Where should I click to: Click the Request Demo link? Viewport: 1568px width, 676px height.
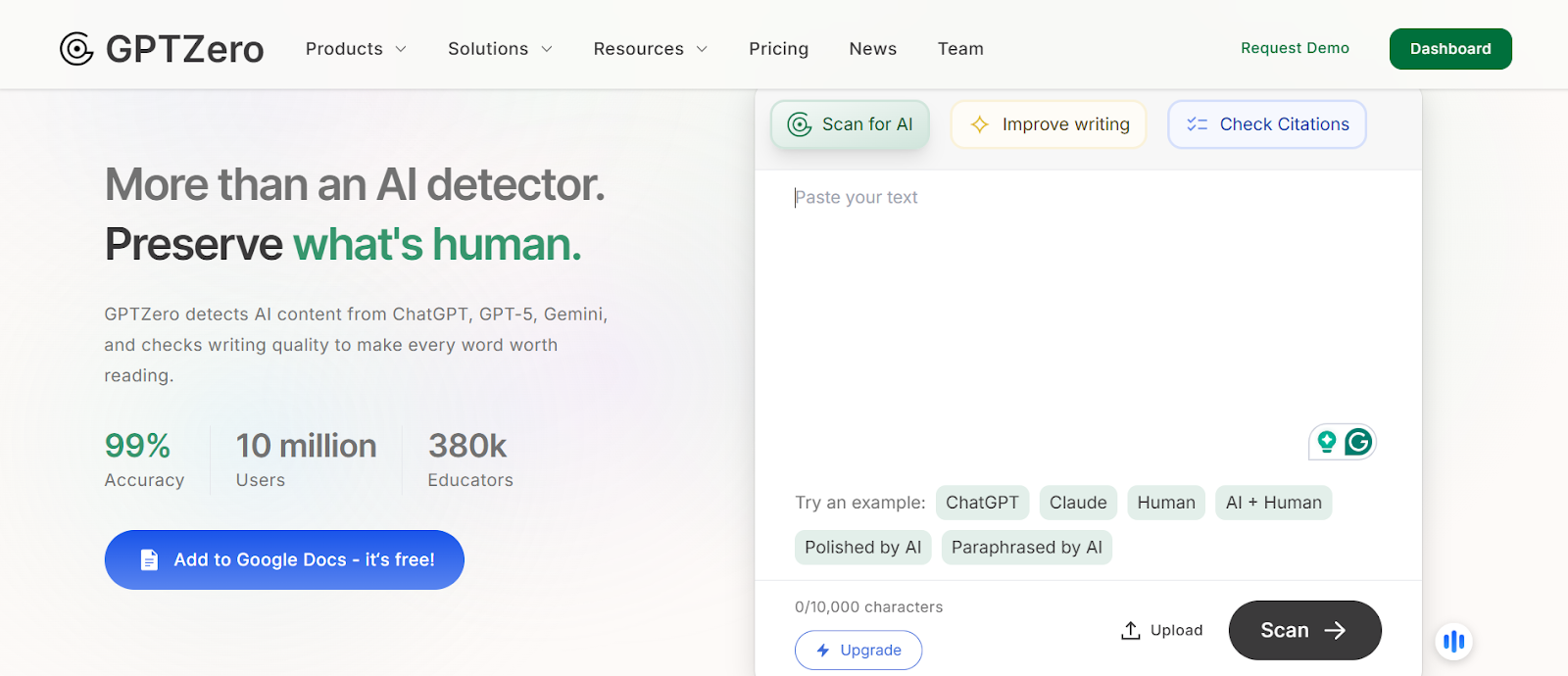pyautogui.click(x=1295, y=48)
